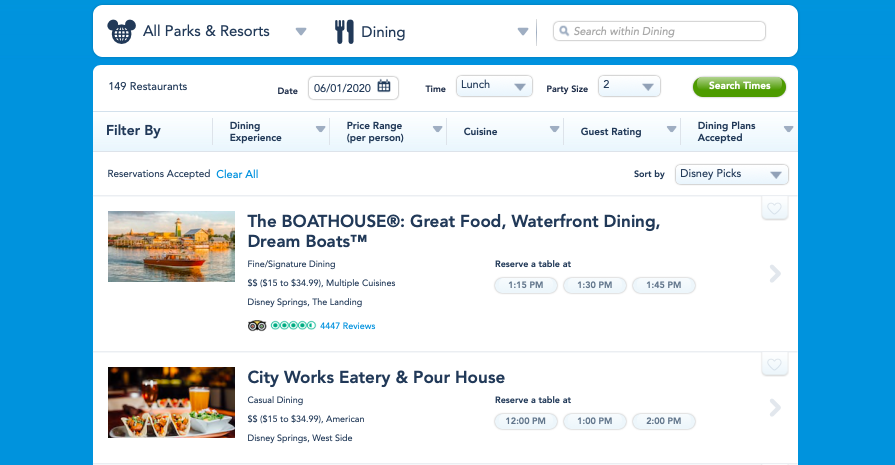Screen dimensions: 895x465
Task: Click the fork and knife Dining icon
Action: [x=344, y=32]
